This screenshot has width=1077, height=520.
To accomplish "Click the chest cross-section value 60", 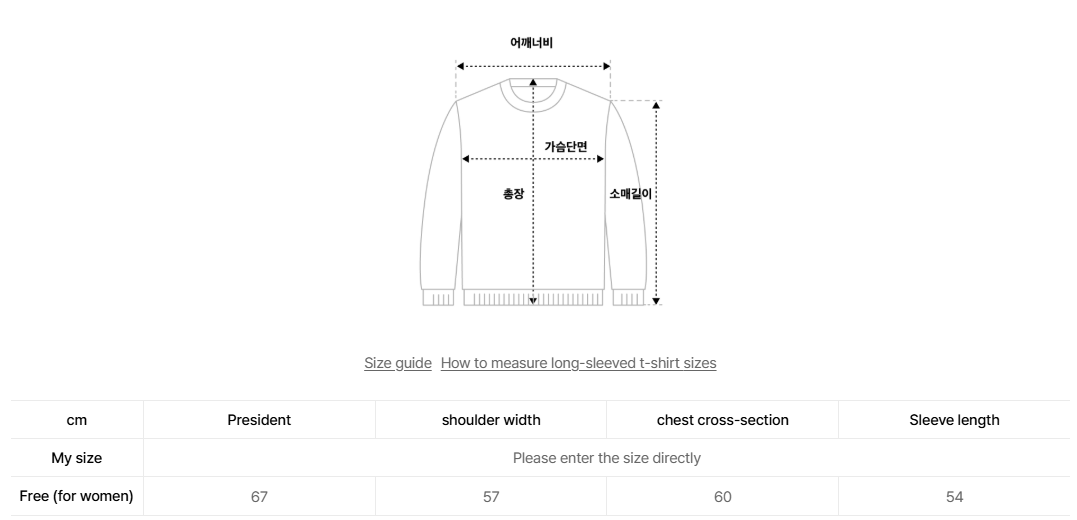I will point(722,496).
